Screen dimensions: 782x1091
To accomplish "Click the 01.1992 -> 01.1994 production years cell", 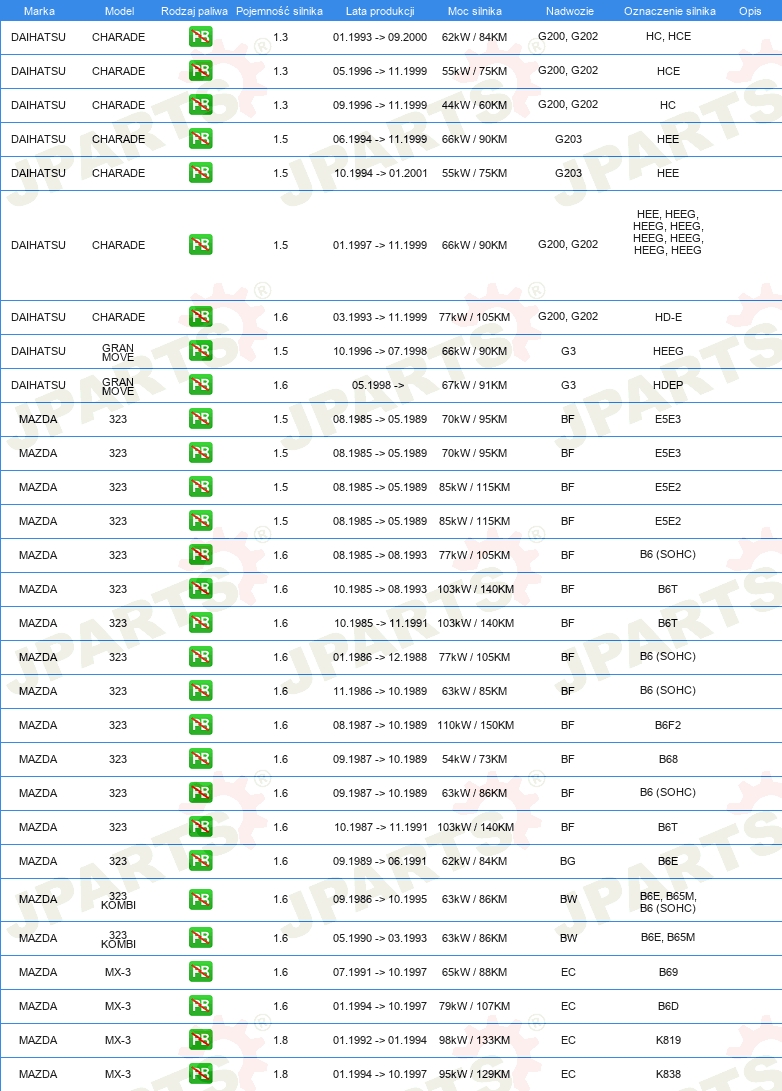I will [380, 1041].
